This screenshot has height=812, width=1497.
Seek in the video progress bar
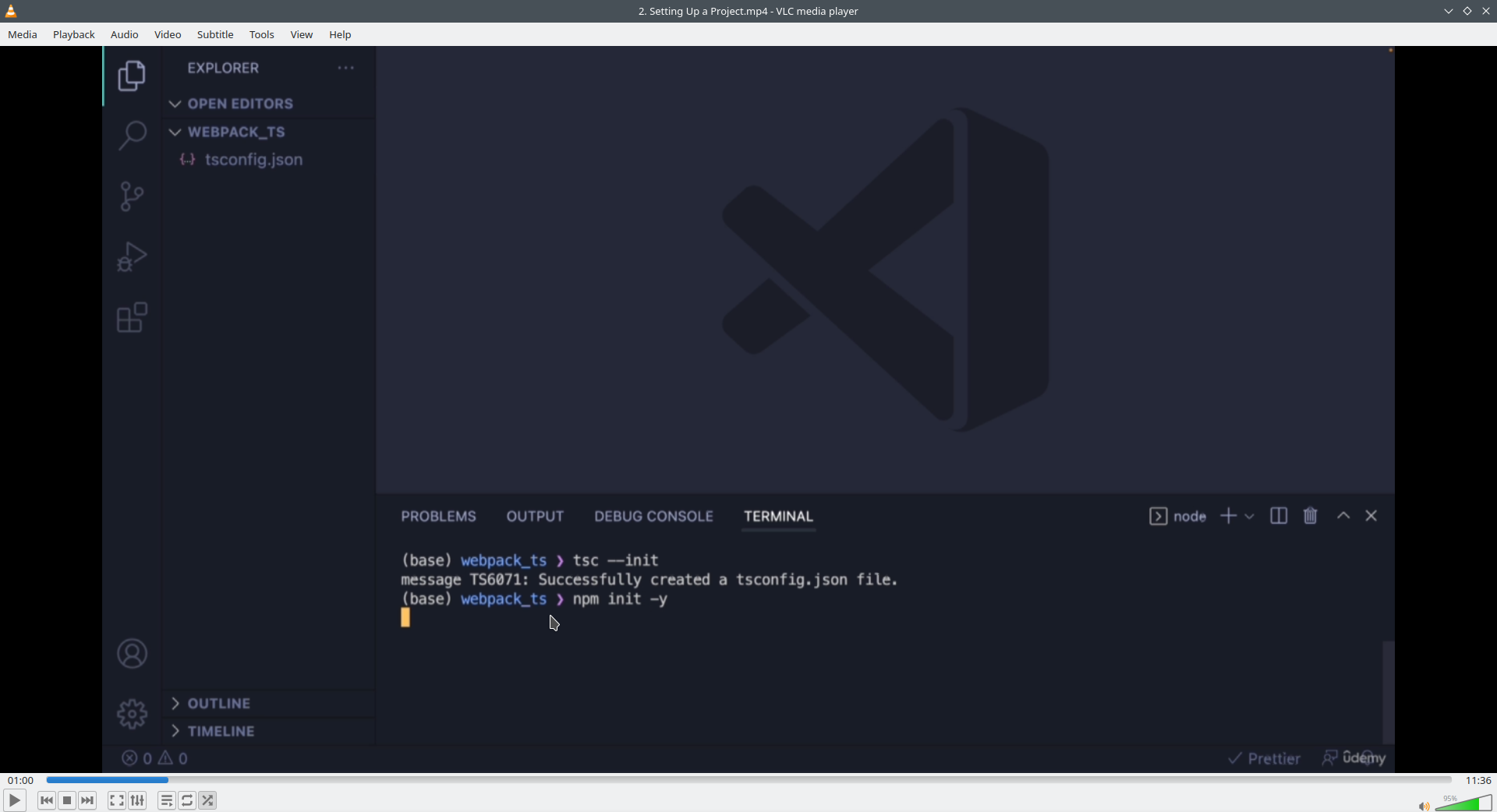[748, 780]
